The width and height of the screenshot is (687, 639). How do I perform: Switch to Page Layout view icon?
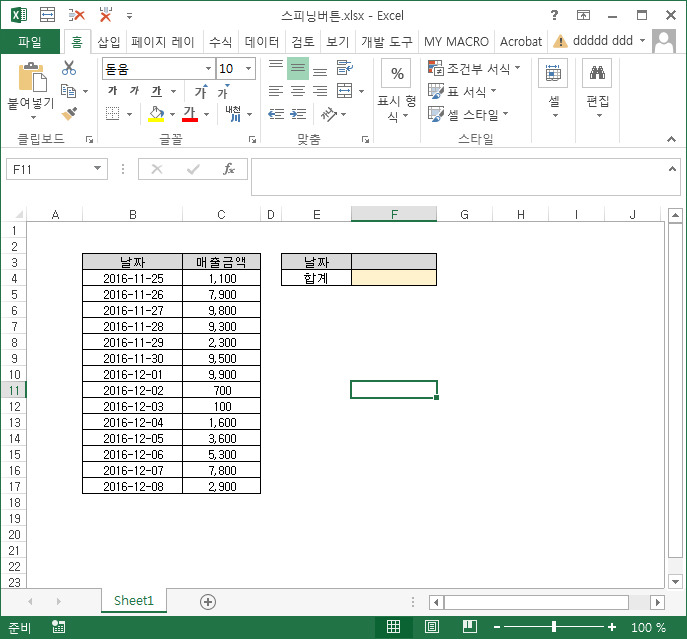(432, 627)
